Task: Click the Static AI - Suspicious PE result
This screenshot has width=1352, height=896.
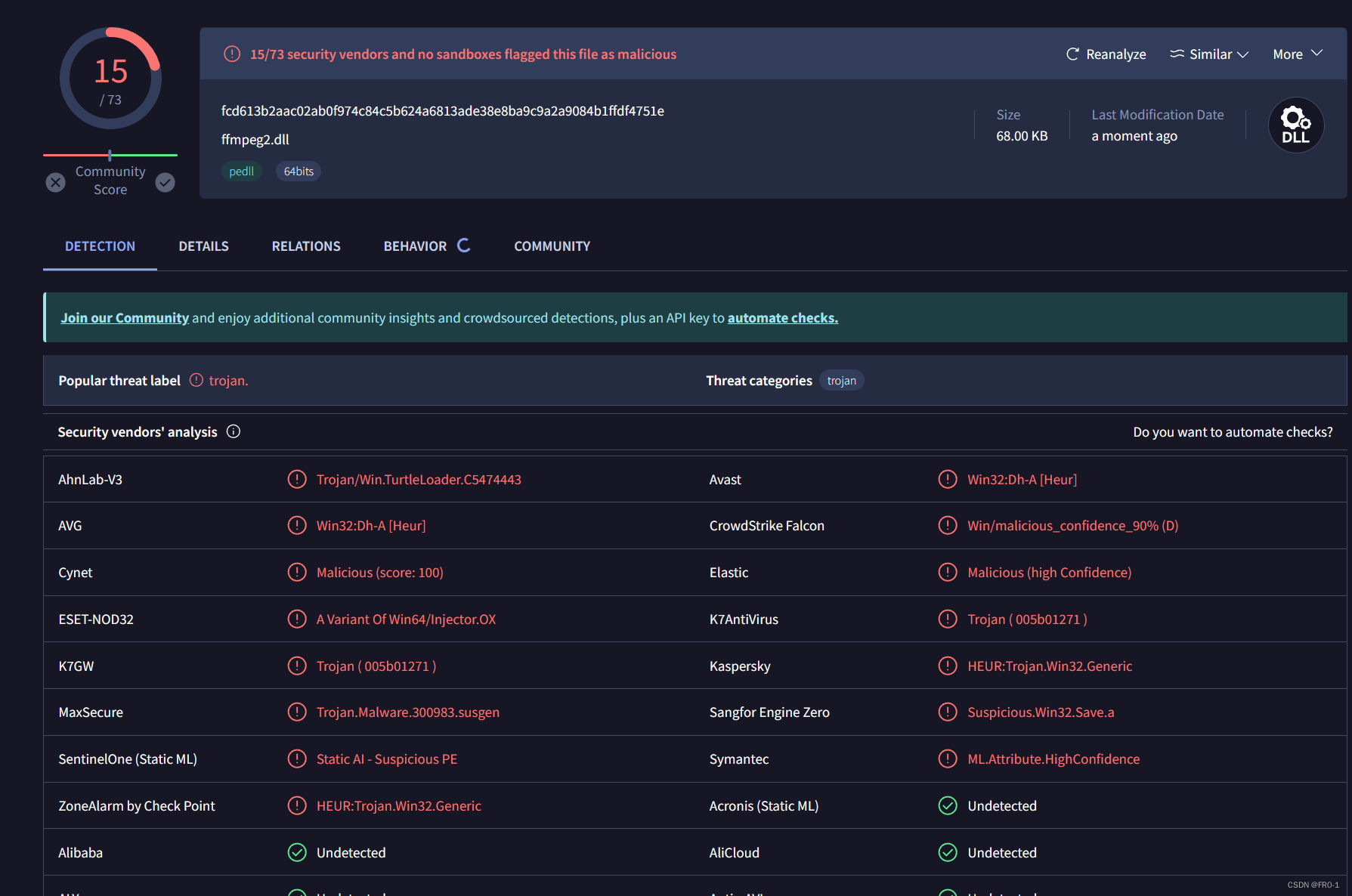Action: click(387, 759)
